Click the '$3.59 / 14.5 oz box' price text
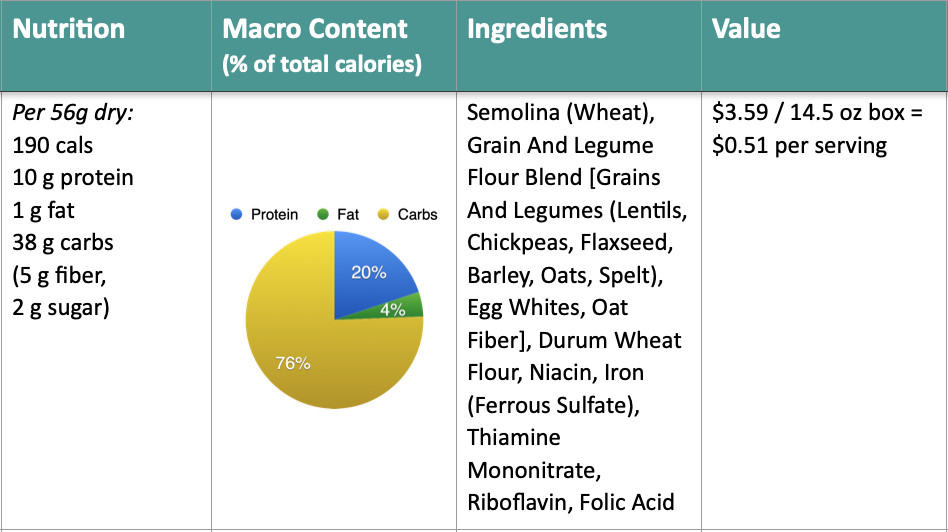The height and width of the screenshot is (532, 948). (808, 112)
